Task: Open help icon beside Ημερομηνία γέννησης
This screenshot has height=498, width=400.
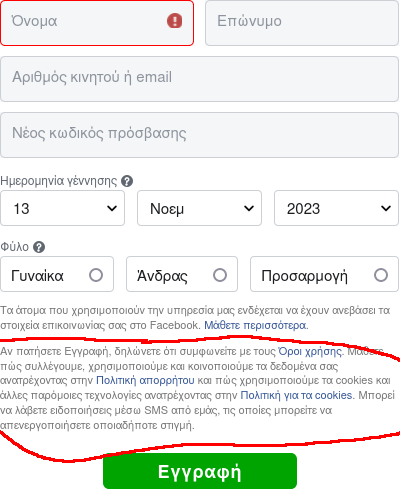Action: pos(127,181)
